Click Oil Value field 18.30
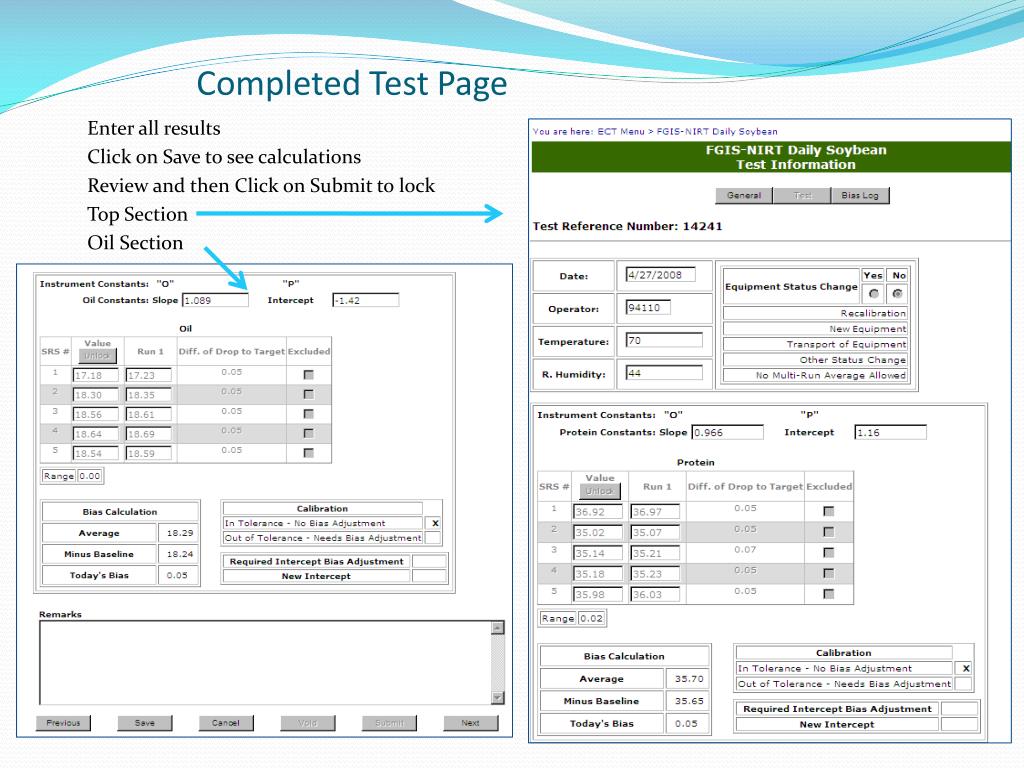Image resolution: width=1024 pixels, height=768 pixels. [x=96, y=395]
